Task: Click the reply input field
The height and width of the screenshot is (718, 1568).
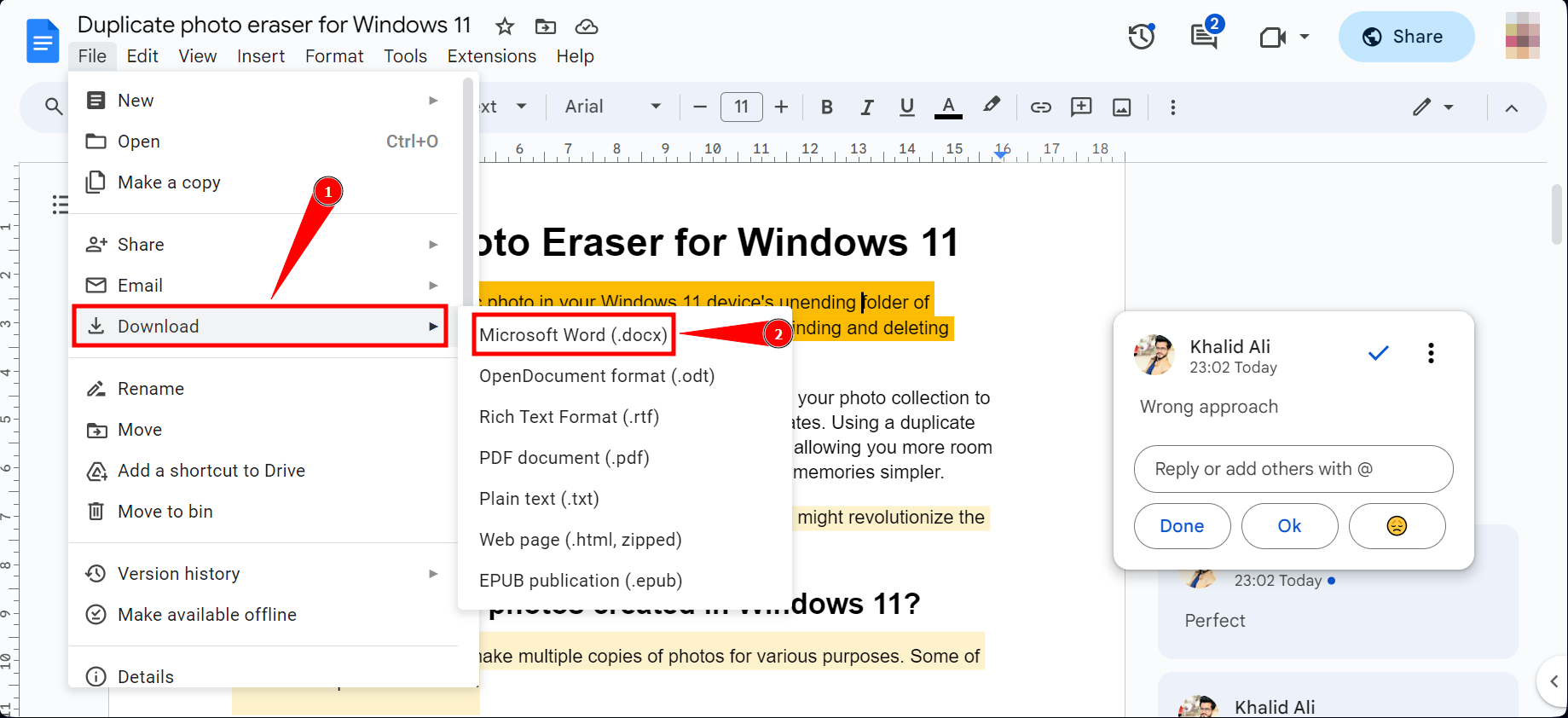Action: 1293,469
